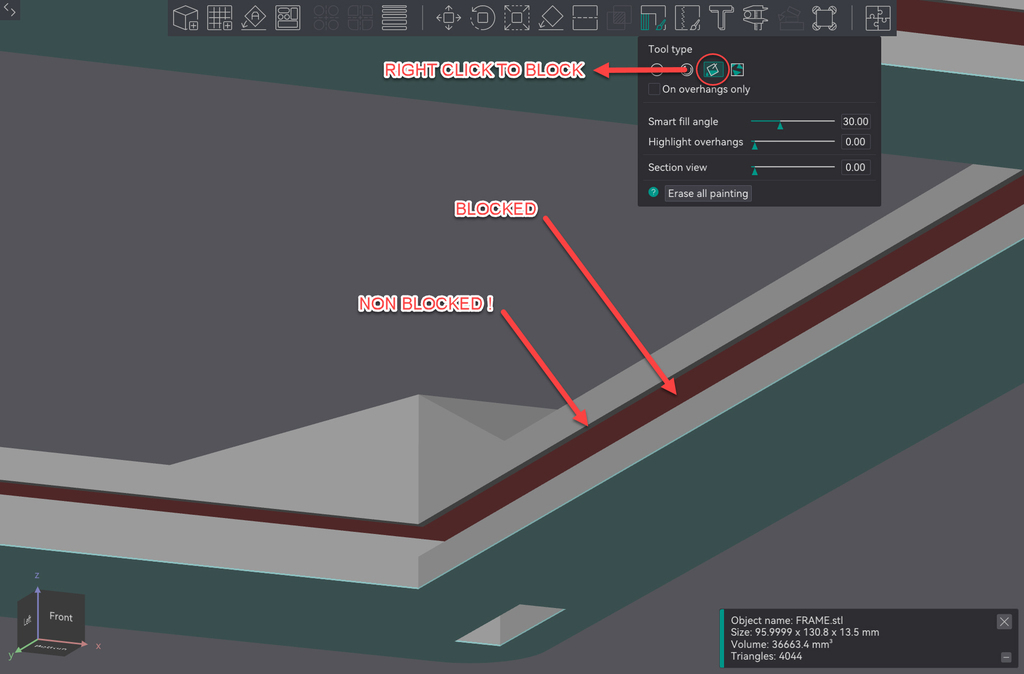Click the Arrange all objects icon
Screen dimensions: 1024x674
(287, 18)
